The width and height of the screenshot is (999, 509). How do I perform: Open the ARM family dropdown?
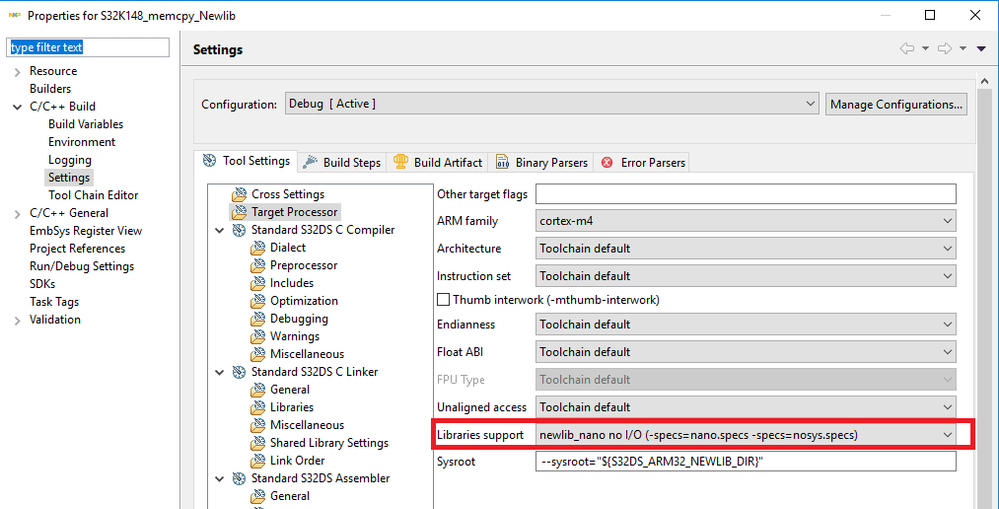pyautogui.click(x=745, y=221)
